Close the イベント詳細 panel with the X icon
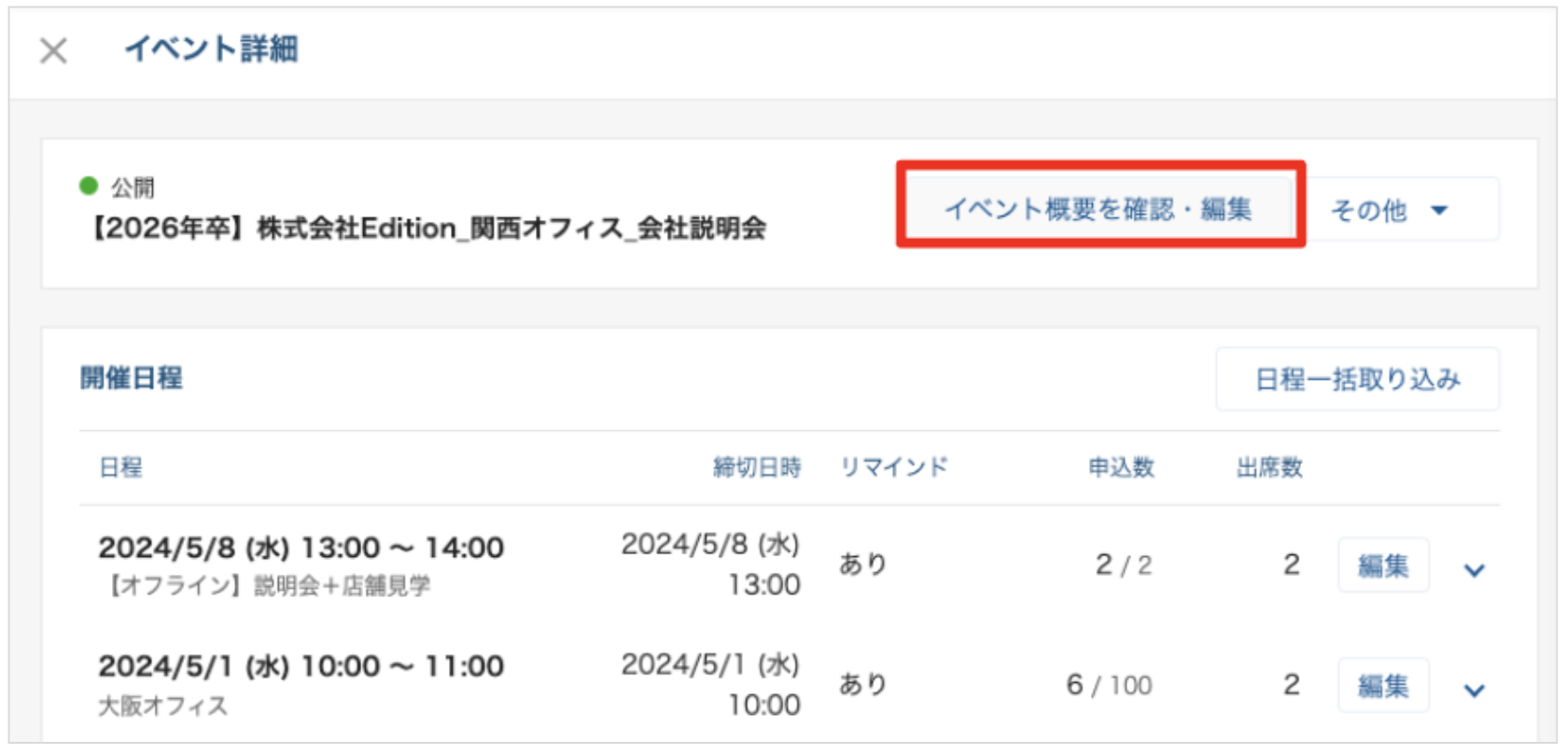 [x=53, y=50]
